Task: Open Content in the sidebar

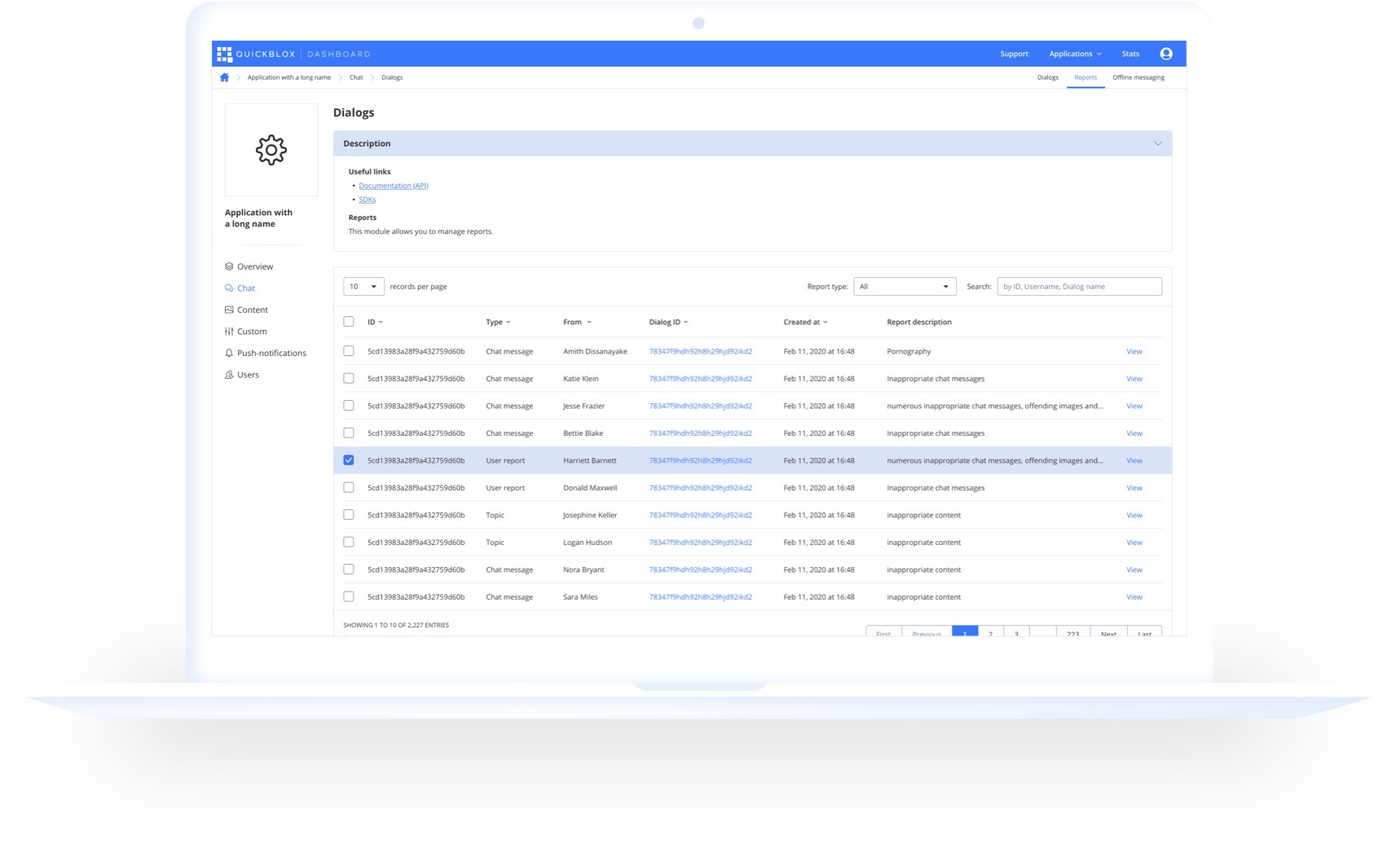Action: point(246,310)
